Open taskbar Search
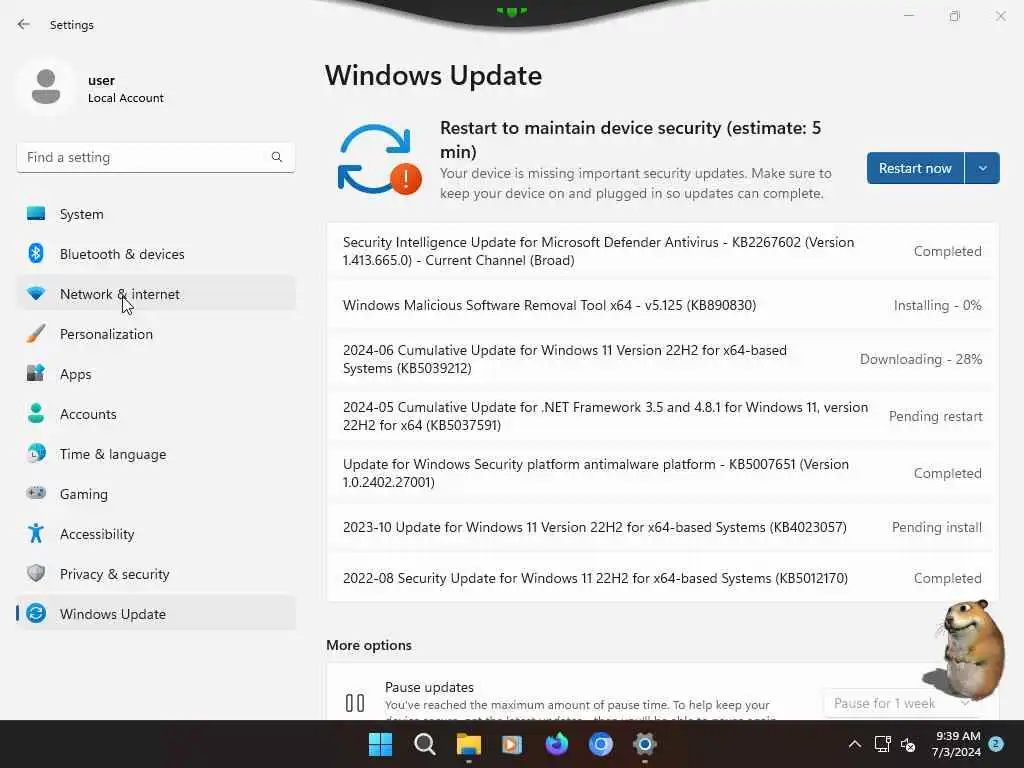Screen dimensions: 1024x768 point(424,744)
